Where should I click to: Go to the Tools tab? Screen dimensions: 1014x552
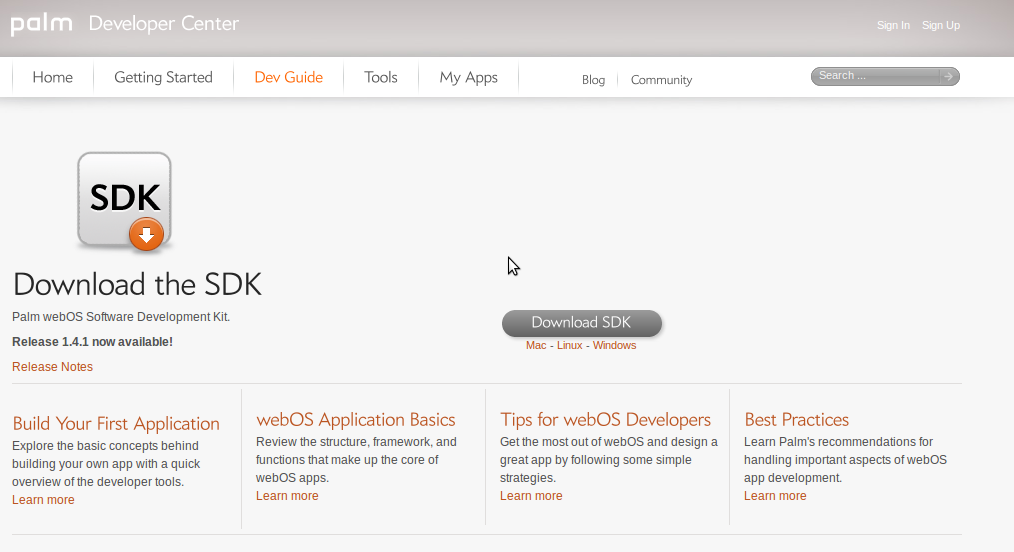click(380, 78)
